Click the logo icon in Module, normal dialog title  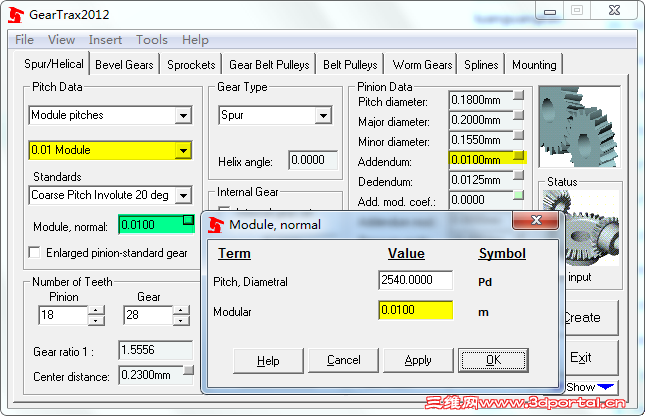[216, 225]
